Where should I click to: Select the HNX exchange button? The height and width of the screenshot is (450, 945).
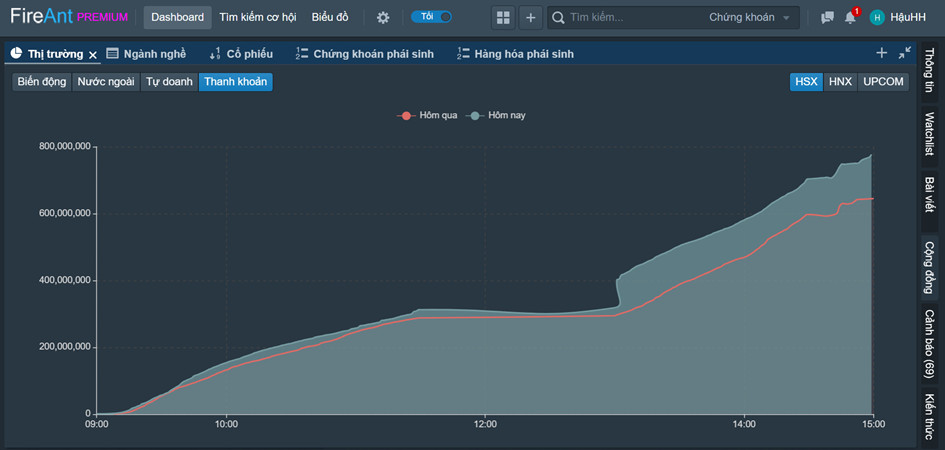click(840, 82)
